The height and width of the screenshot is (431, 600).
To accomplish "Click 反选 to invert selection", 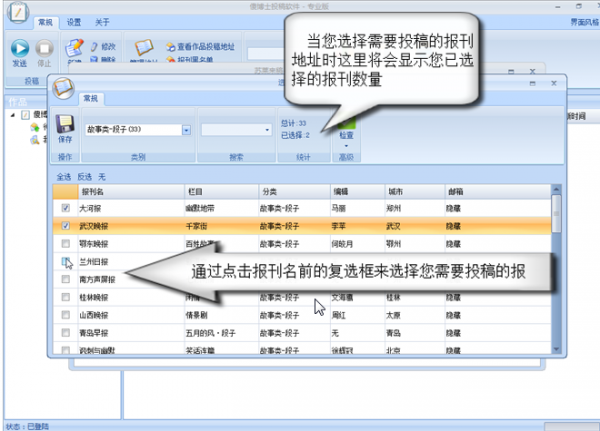I will pyautogui.click(x=84, y=176).
